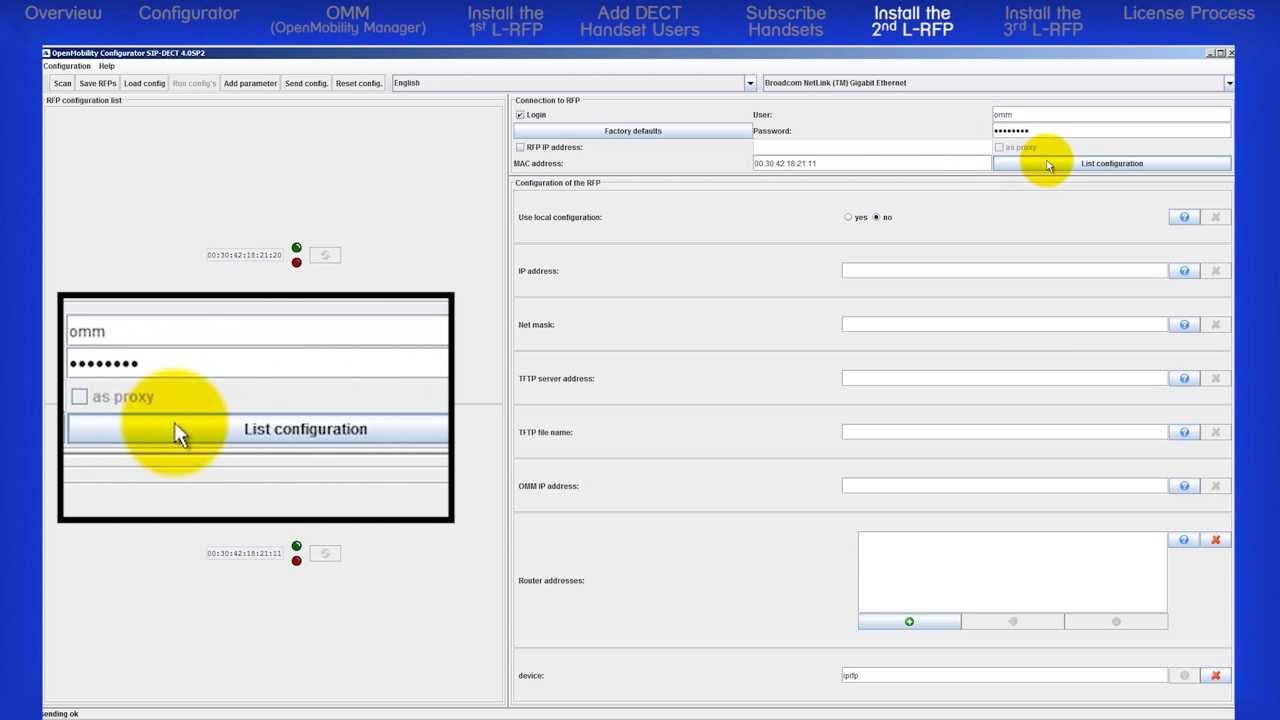Click greyed X icon of the IP address row

(x=1216, y=271)
